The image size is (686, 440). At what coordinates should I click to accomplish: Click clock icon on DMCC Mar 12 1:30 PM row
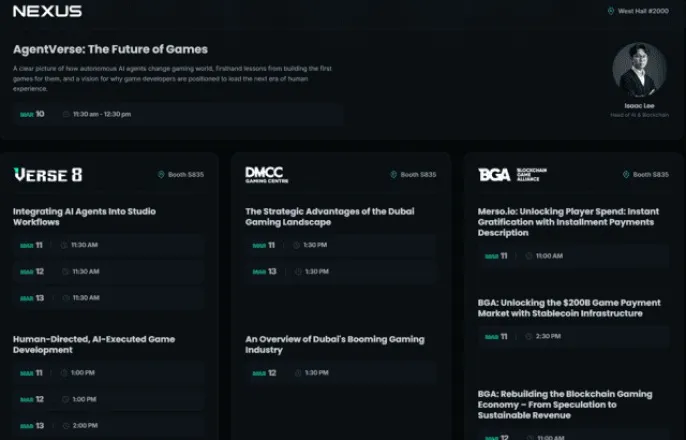point(298,373)
